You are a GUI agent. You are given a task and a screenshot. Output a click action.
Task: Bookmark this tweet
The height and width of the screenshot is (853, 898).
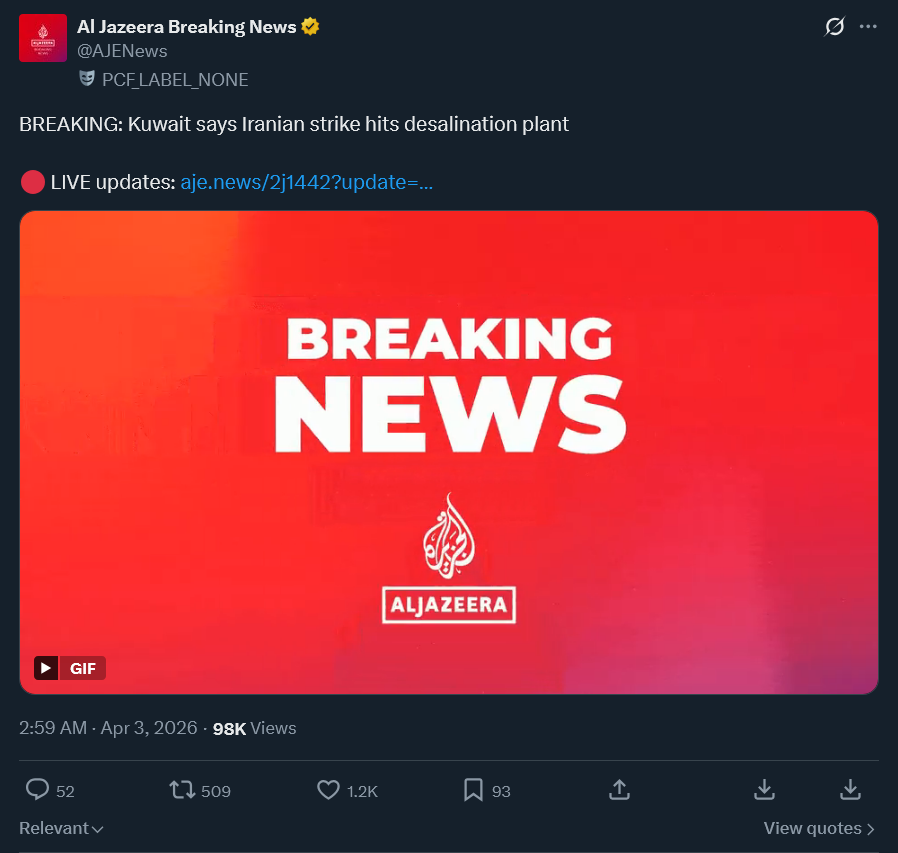[473, 790]
